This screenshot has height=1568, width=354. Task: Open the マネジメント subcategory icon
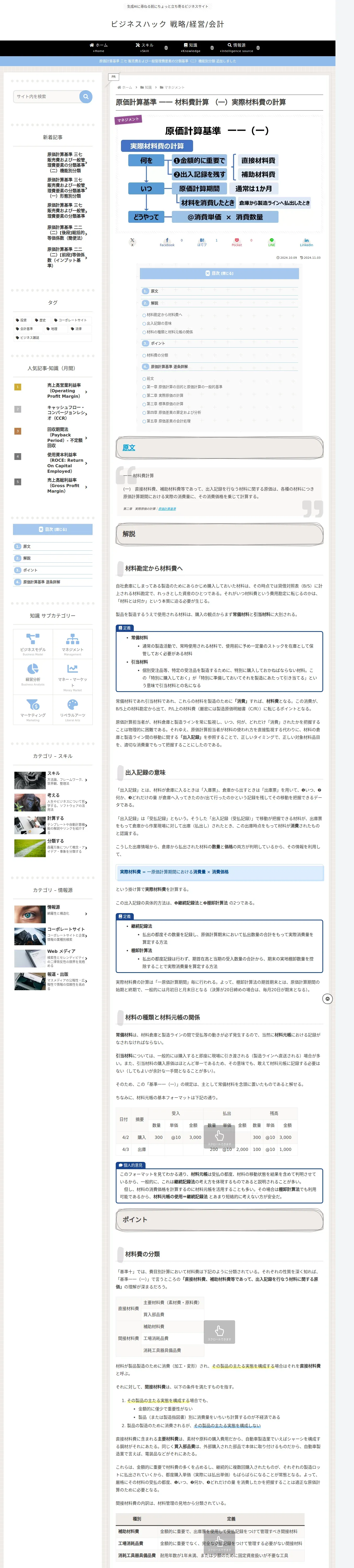[72, 643]
